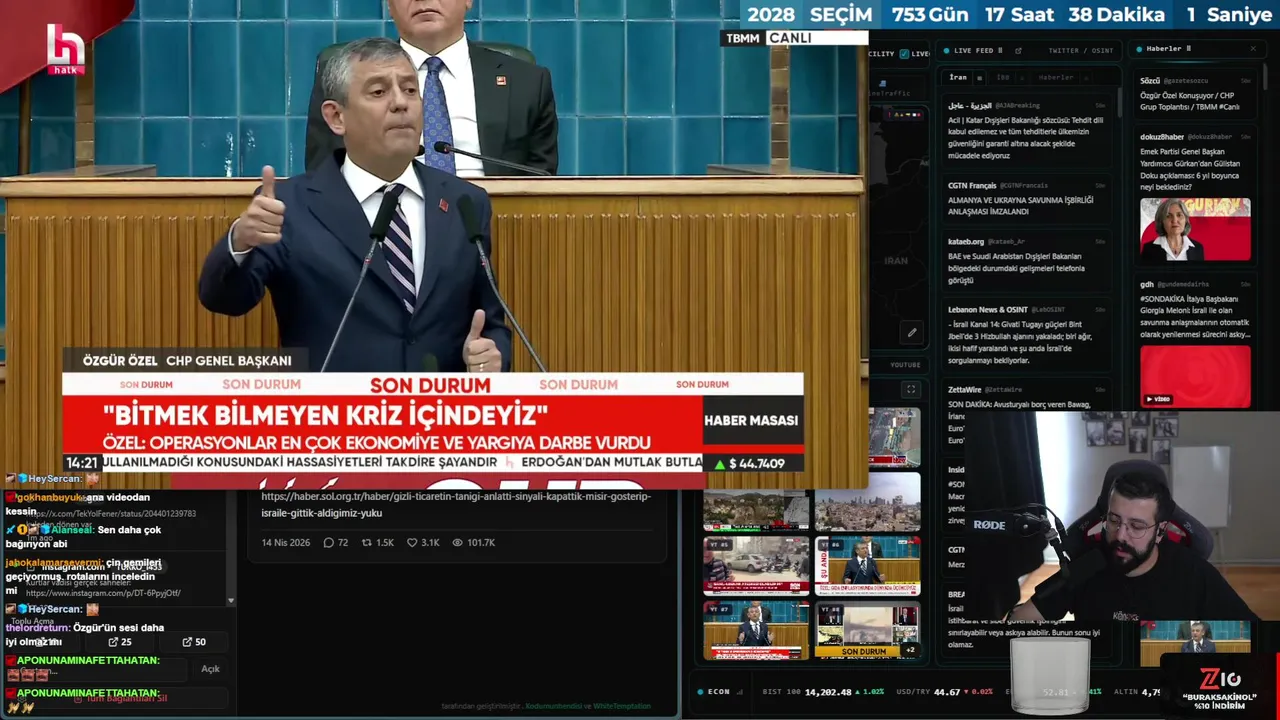
Task: Click the +2 more videos badge
Action: pos(910,650)
